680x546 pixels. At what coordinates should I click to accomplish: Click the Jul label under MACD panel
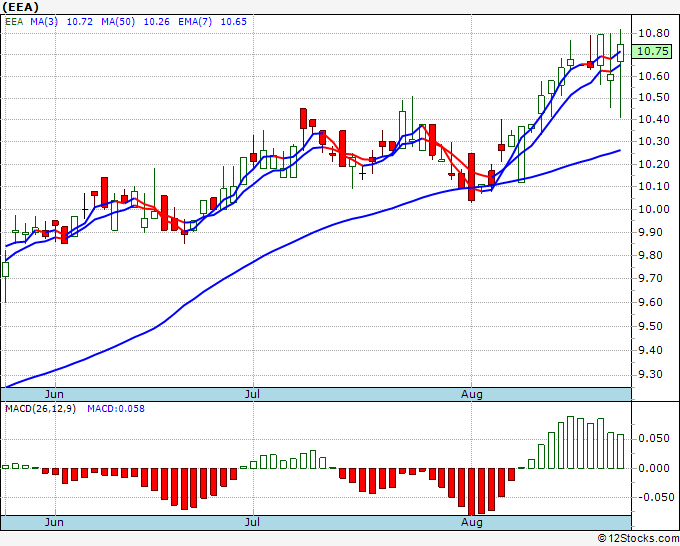pos(252,522)
